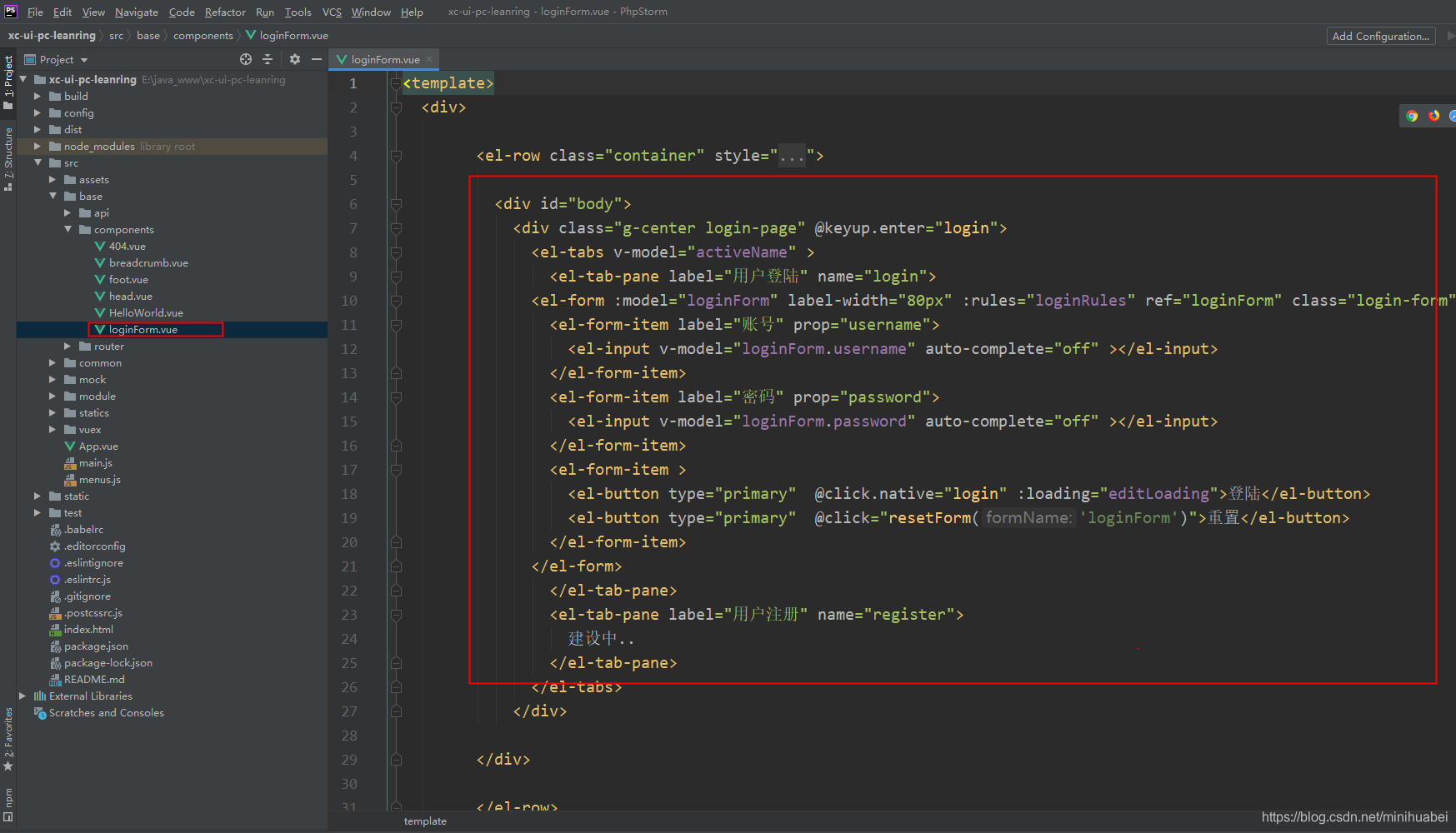Click line number 18 in gutter
Image resolution: width=1456 pixels, height=833 pixels.
tap(349, 494)
